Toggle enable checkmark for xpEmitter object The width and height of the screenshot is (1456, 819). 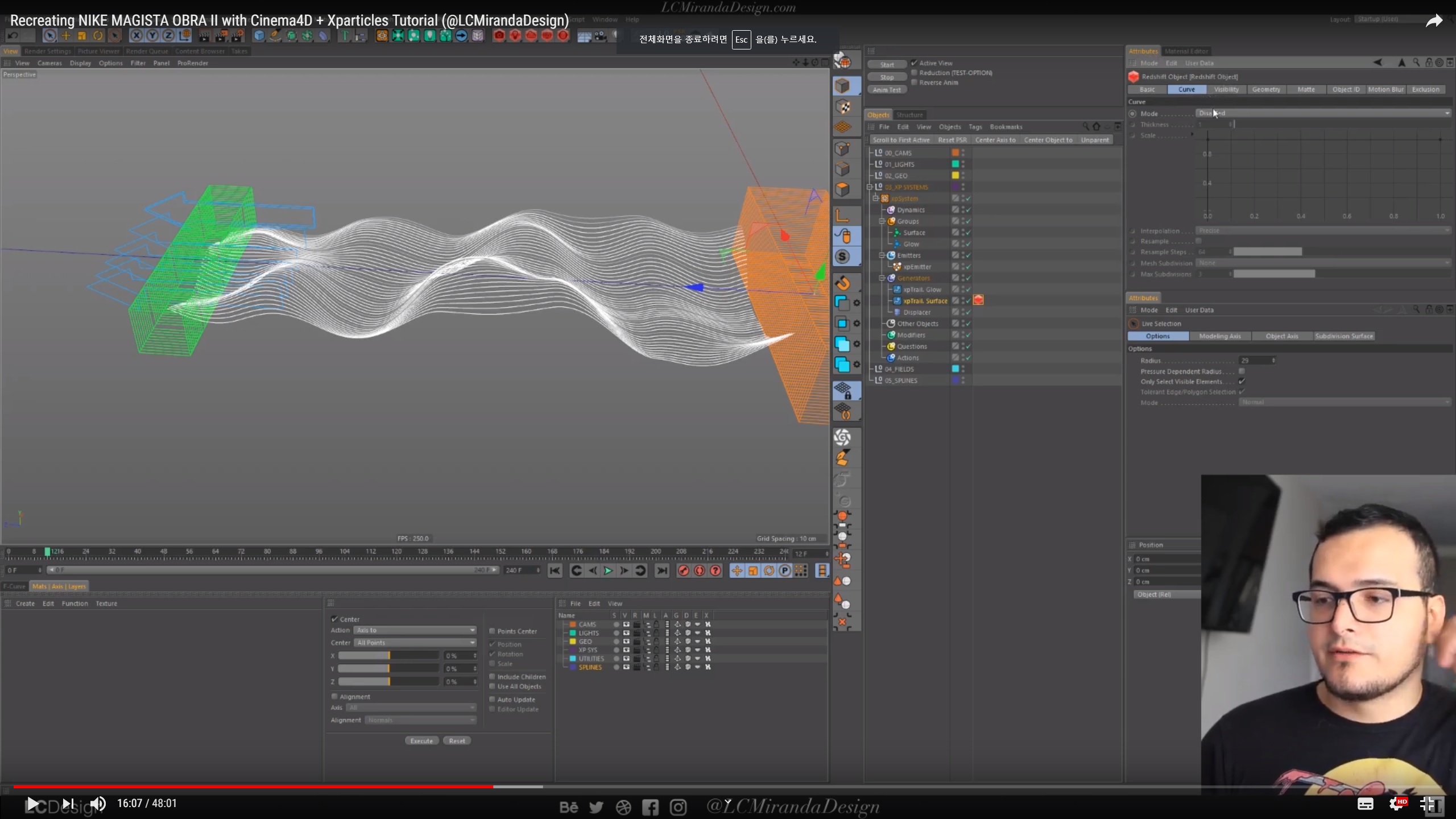click(x=968, y=267)
